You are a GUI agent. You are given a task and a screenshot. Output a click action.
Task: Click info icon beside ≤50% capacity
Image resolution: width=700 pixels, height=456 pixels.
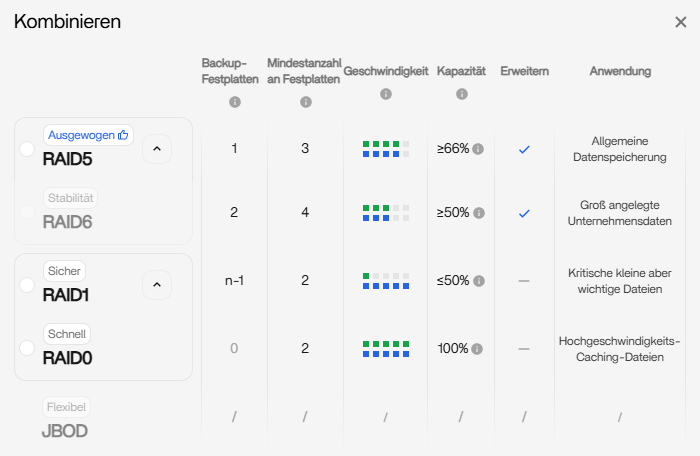[478, 281]
